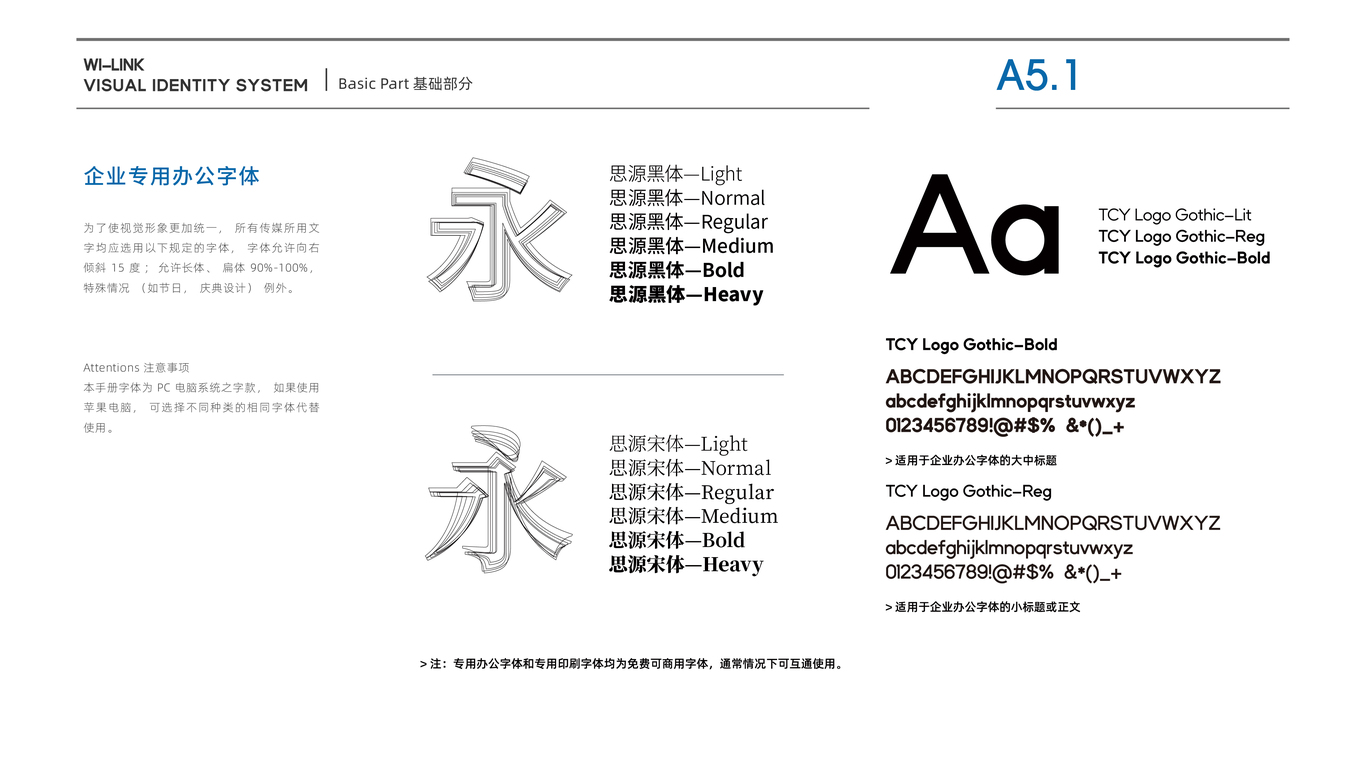Click the note 适用于企业办公字体的小标题或正文
This screenshot has width=1366, height=768.
coord(983,607)
